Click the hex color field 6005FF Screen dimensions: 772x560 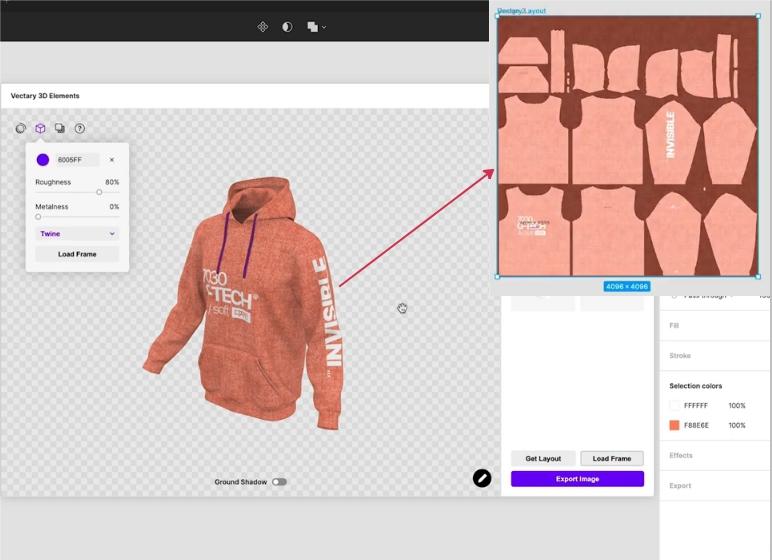pos(75,160)
